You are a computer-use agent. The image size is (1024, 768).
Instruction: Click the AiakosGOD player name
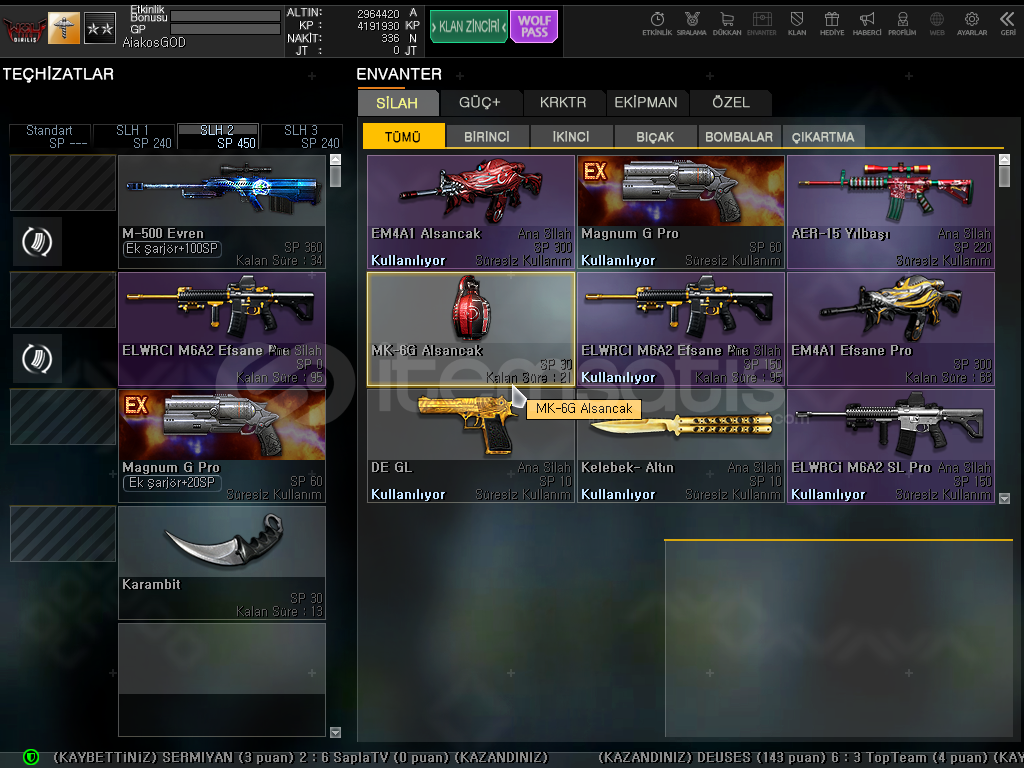154,43
